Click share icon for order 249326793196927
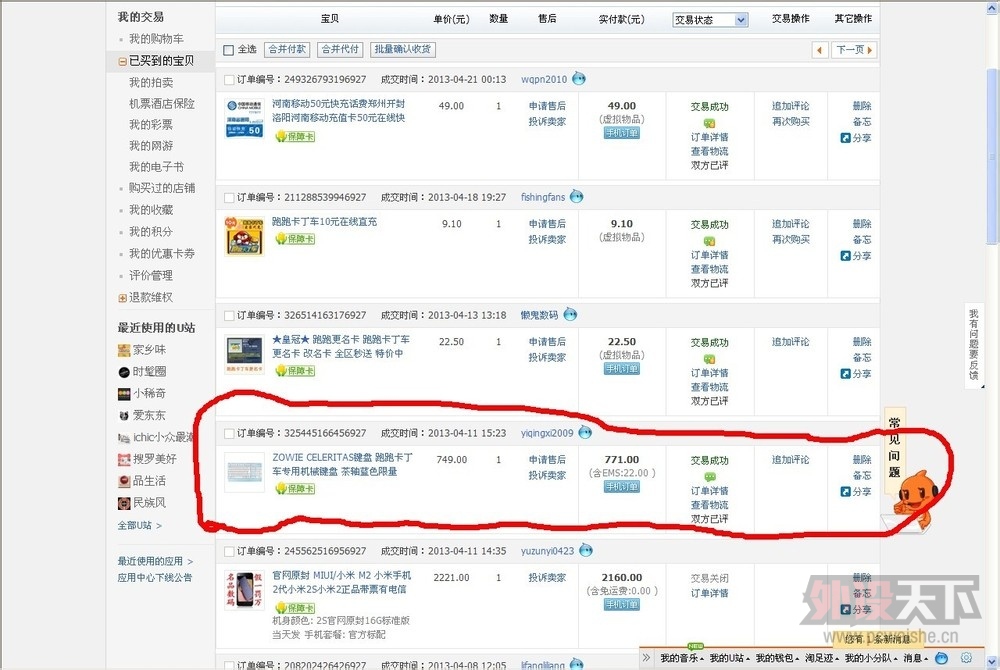Image resolution: width=1000 pixels, height=670 pixels. click(x=845, y=138)
